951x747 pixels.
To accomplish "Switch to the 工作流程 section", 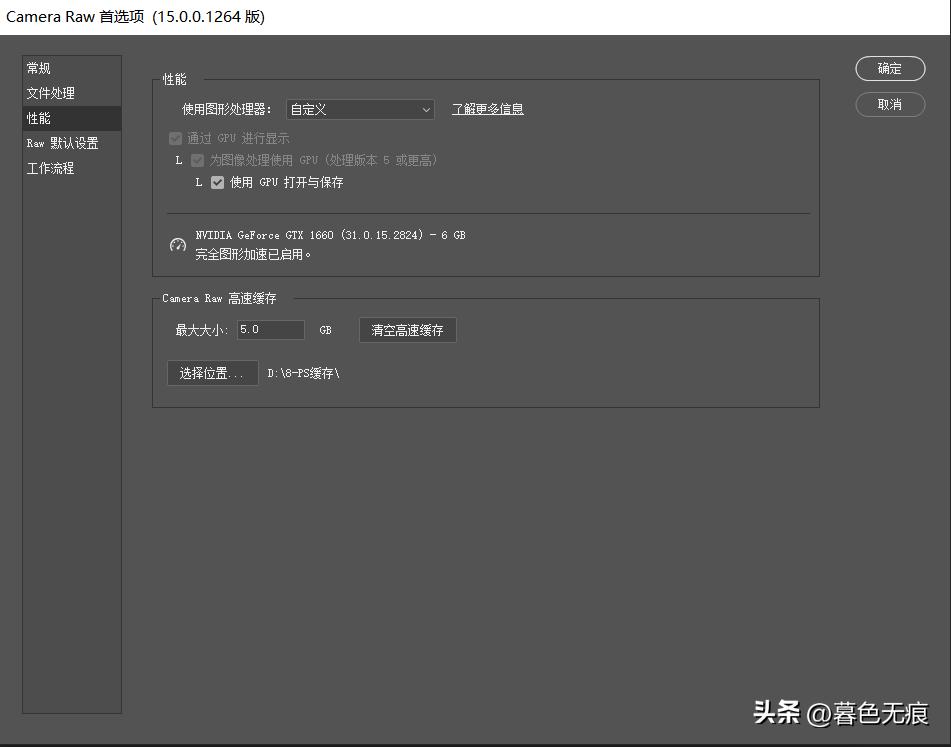I will (48, 168).
